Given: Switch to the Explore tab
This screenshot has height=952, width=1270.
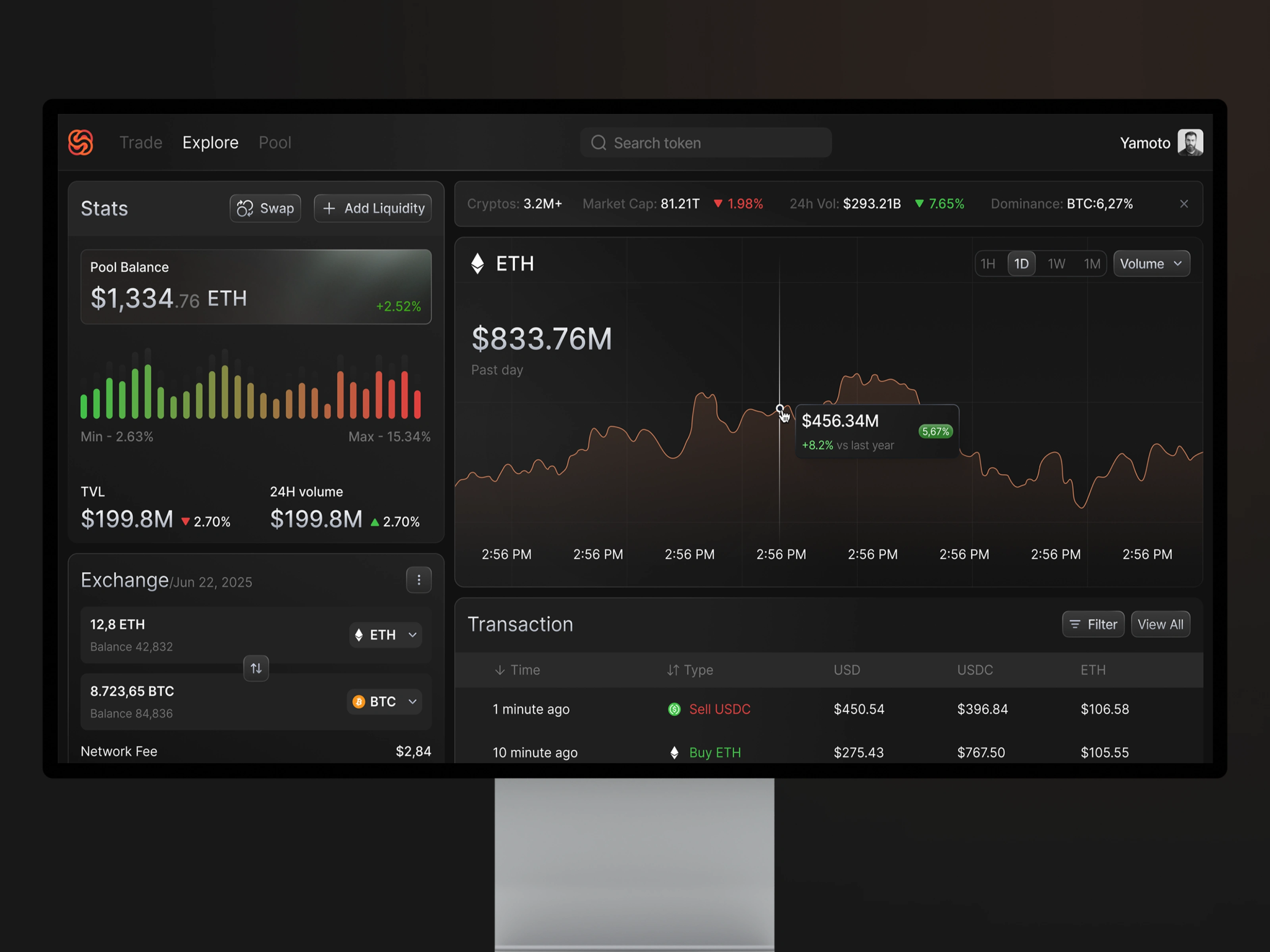Looking at the screenshot, I should pos(210,142).
